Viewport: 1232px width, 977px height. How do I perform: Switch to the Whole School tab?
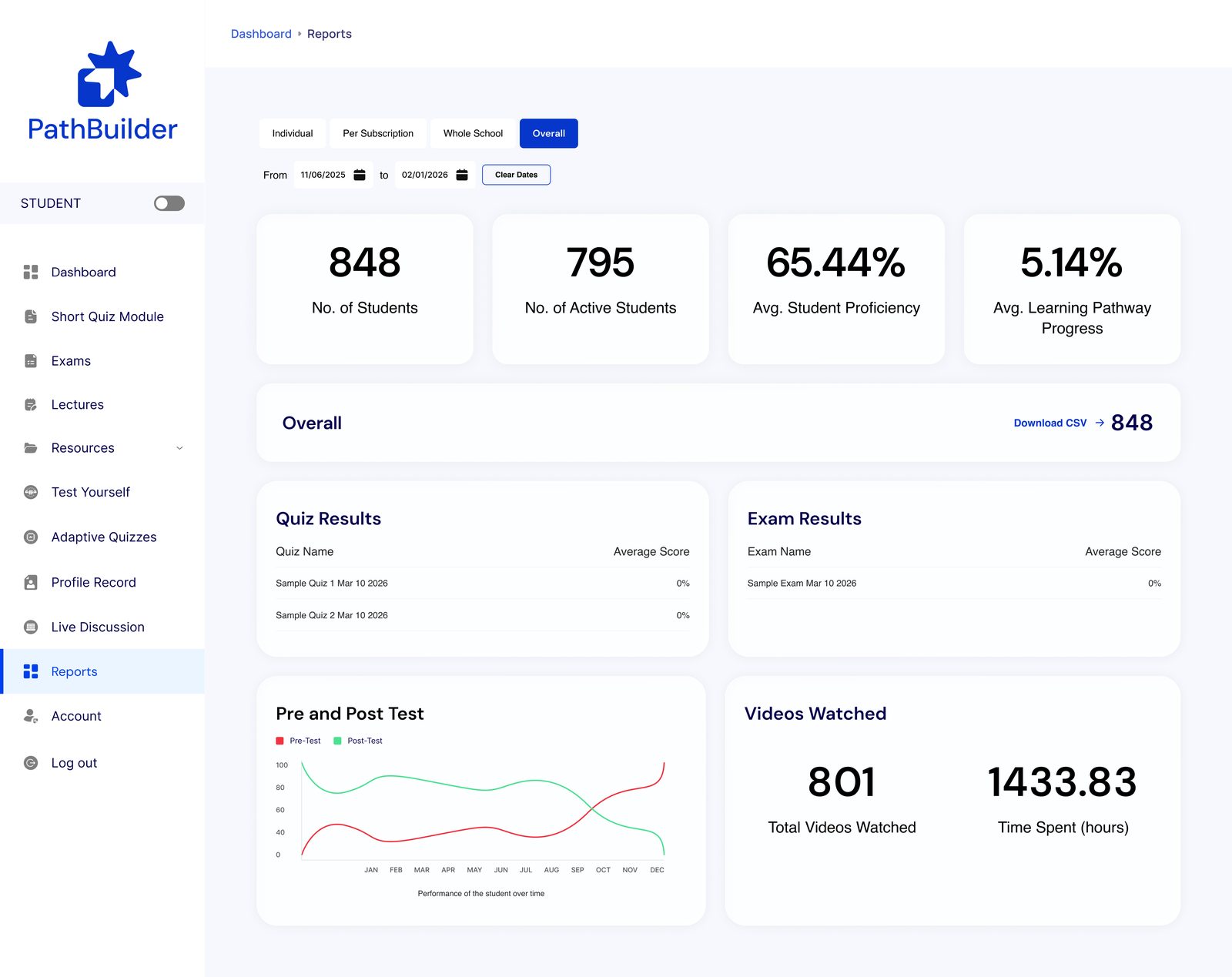coord(473,133)
